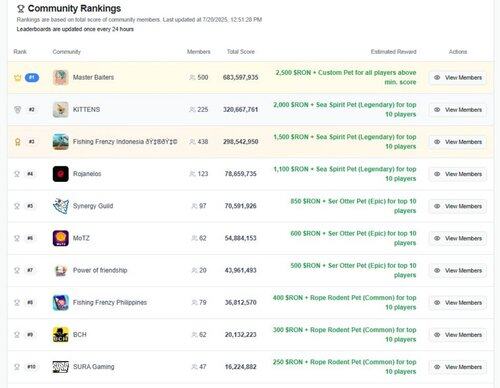Open the Fishing Frenzy Philippines avatar
Viewport: 500px width, 388px height.
(x=61, y=303)
